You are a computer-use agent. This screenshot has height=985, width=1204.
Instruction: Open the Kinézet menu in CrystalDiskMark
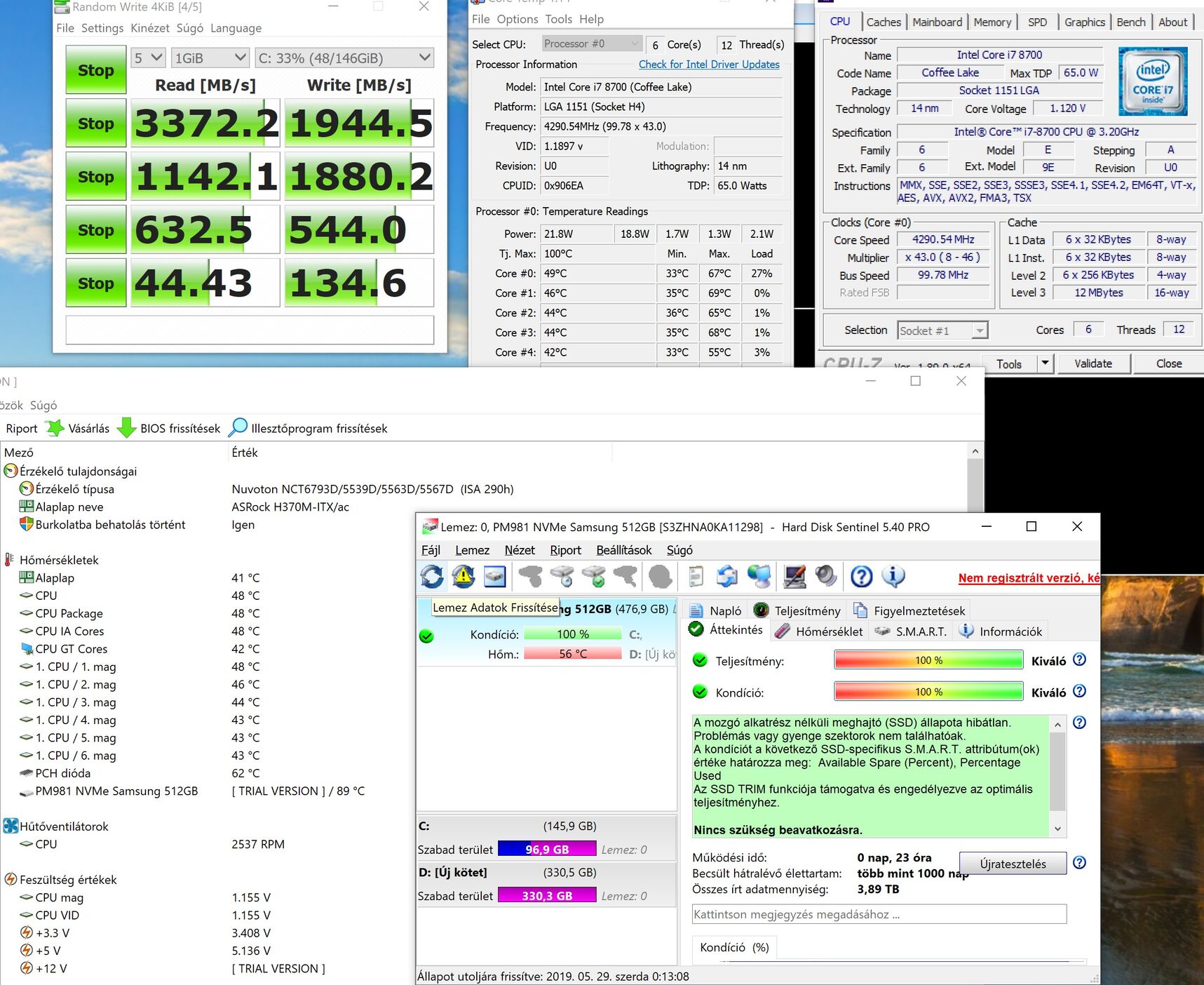[x=150, y=28]
